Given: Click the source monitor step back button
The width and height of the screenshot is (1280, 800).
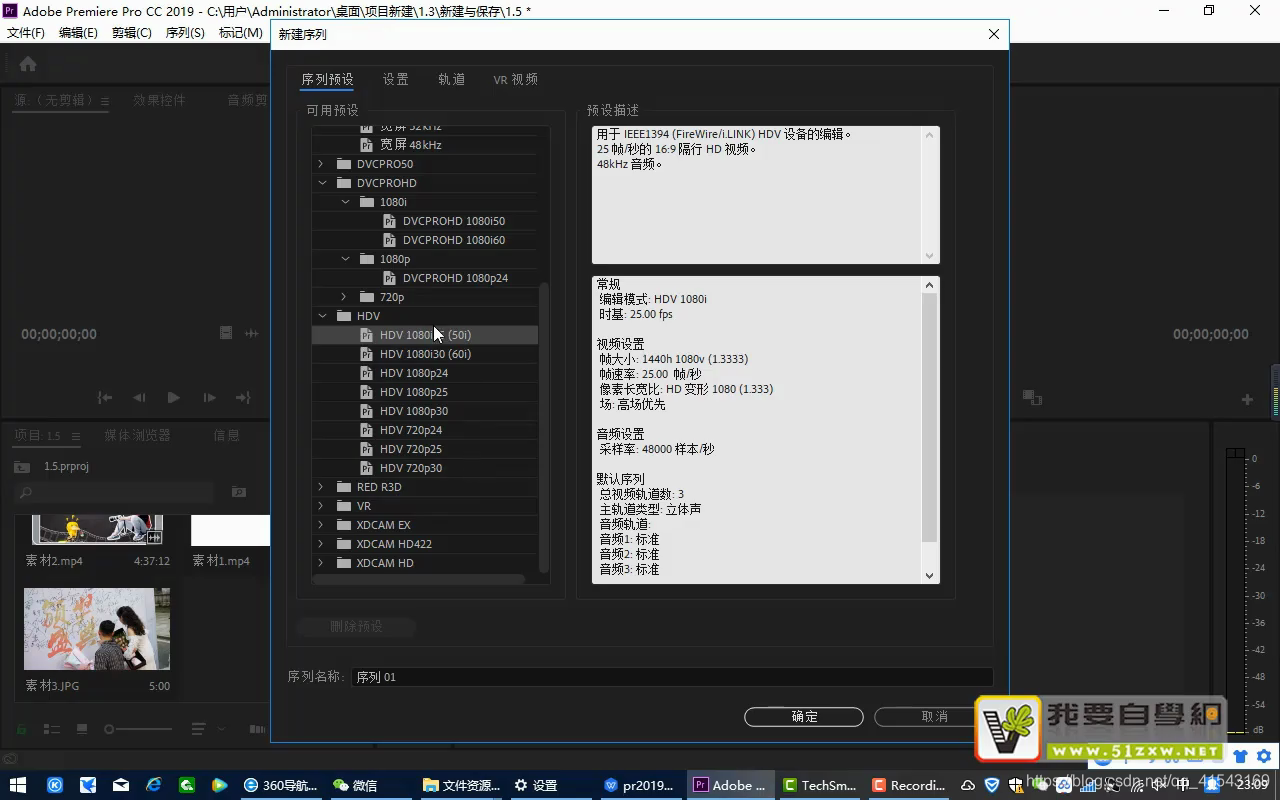Looking at the screenshot, I should [x=139, y=397].
